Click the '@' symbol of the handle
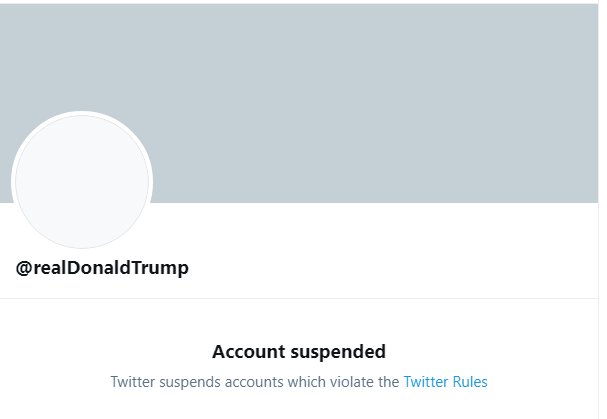607x419 pixels. click(x=24, y=268)
